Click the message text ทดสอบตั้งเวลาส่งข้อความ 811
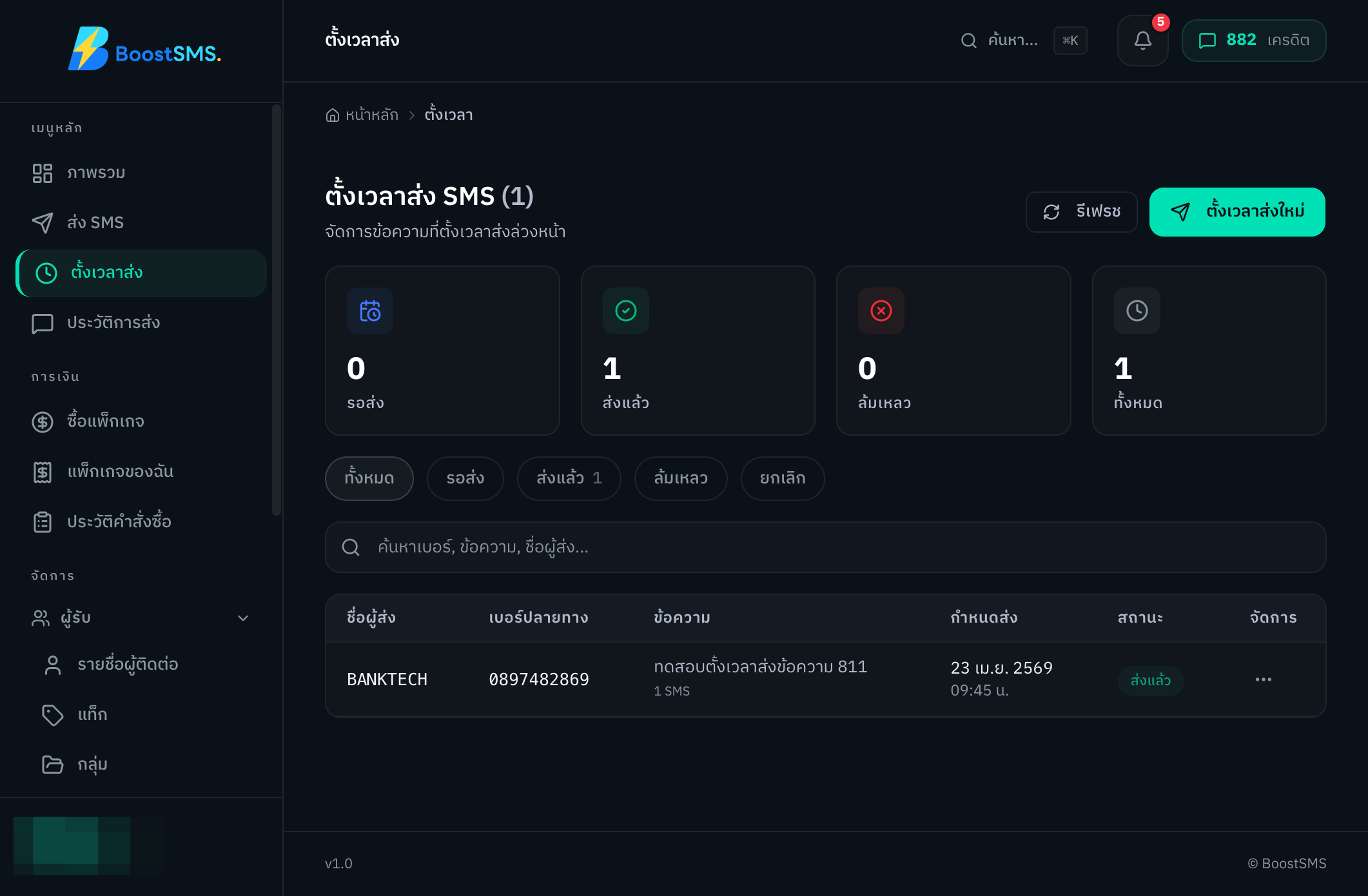Viewport: 1368px width, 896px height. coord(760,667)
